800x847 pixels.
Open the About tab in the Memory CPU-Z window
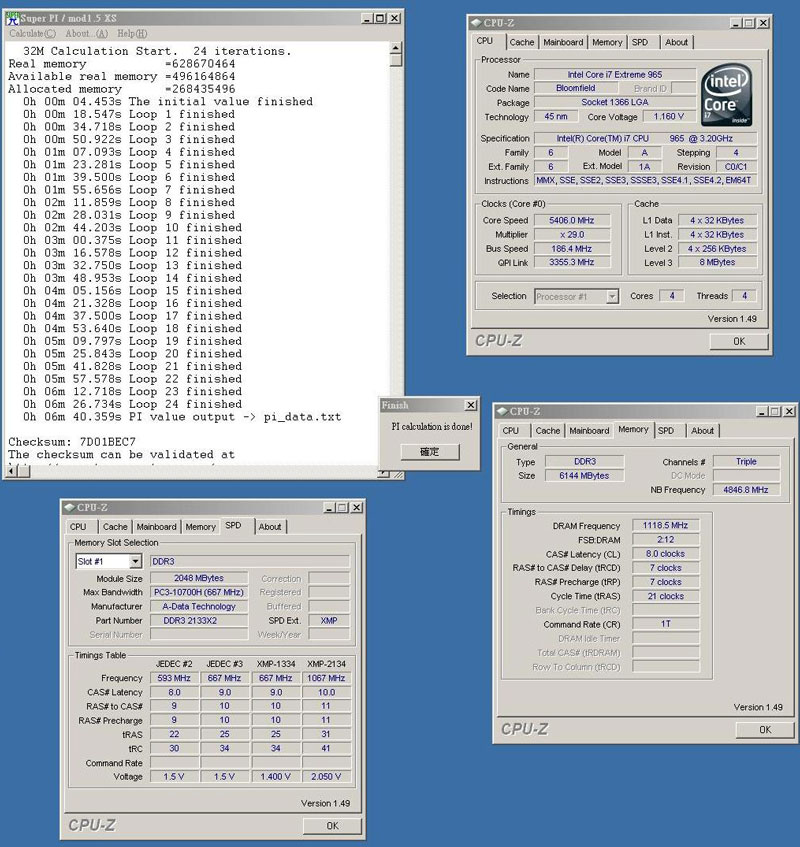[703, 431]
